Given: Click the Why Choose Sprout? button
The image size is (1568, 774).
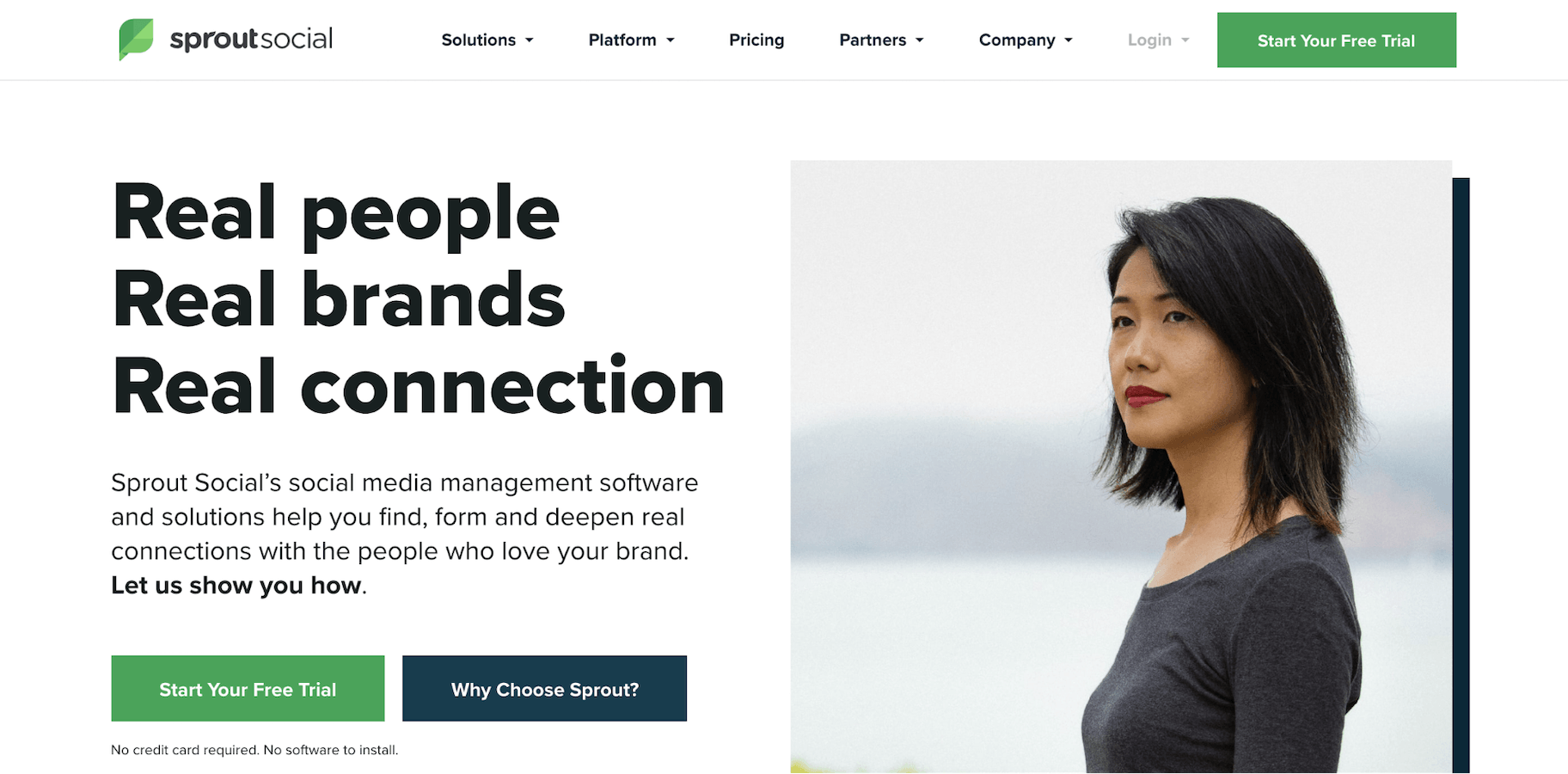Looking at the screenshot, I should (544, 689).
